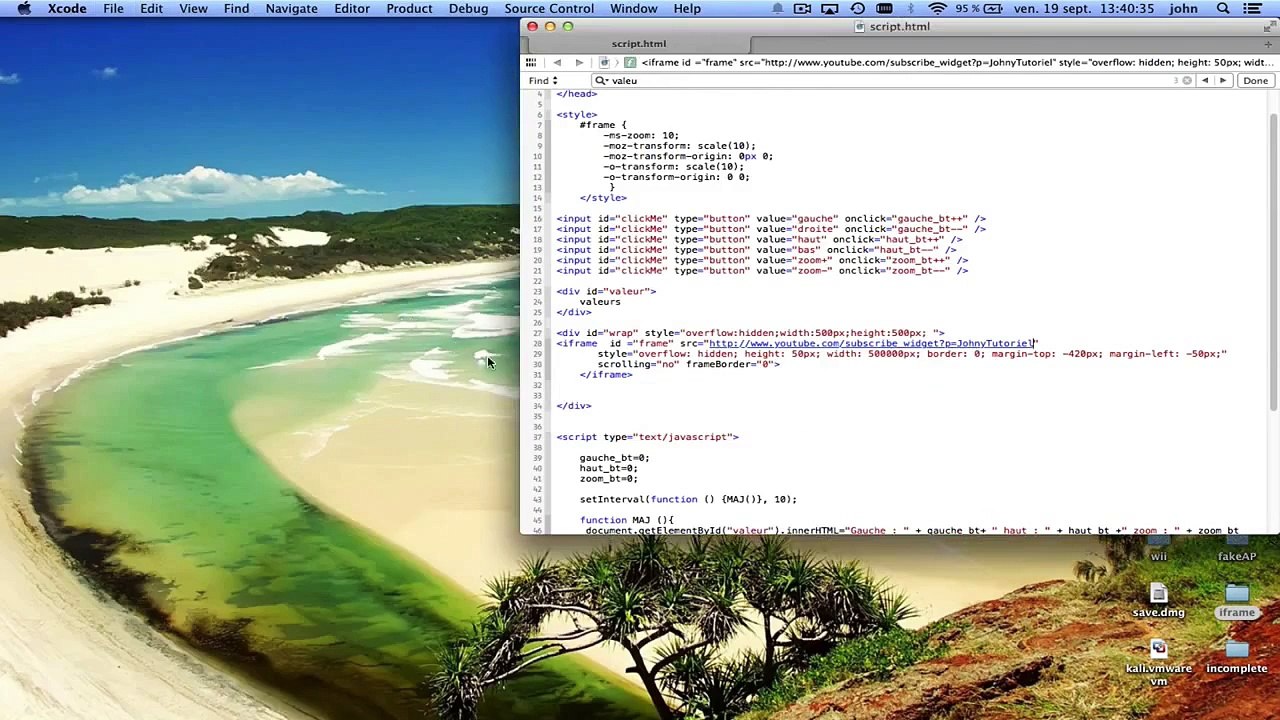1280x720 pixels.
Task: Go forward with jump bar arrow
Action: (x=579, y=62)
